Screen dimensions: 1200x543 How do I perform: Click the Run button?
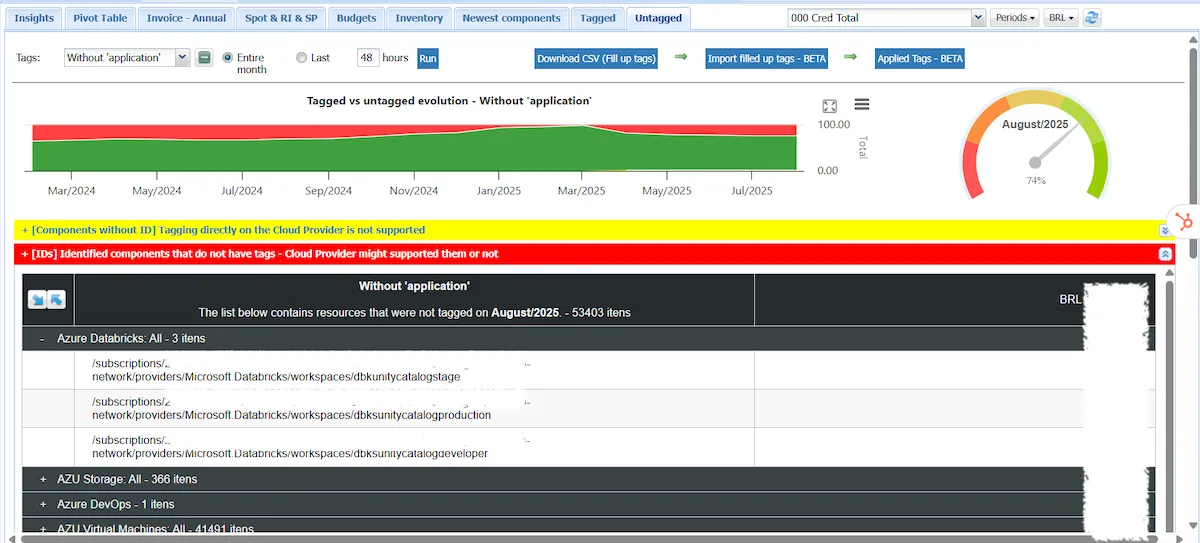click(428, 58)
